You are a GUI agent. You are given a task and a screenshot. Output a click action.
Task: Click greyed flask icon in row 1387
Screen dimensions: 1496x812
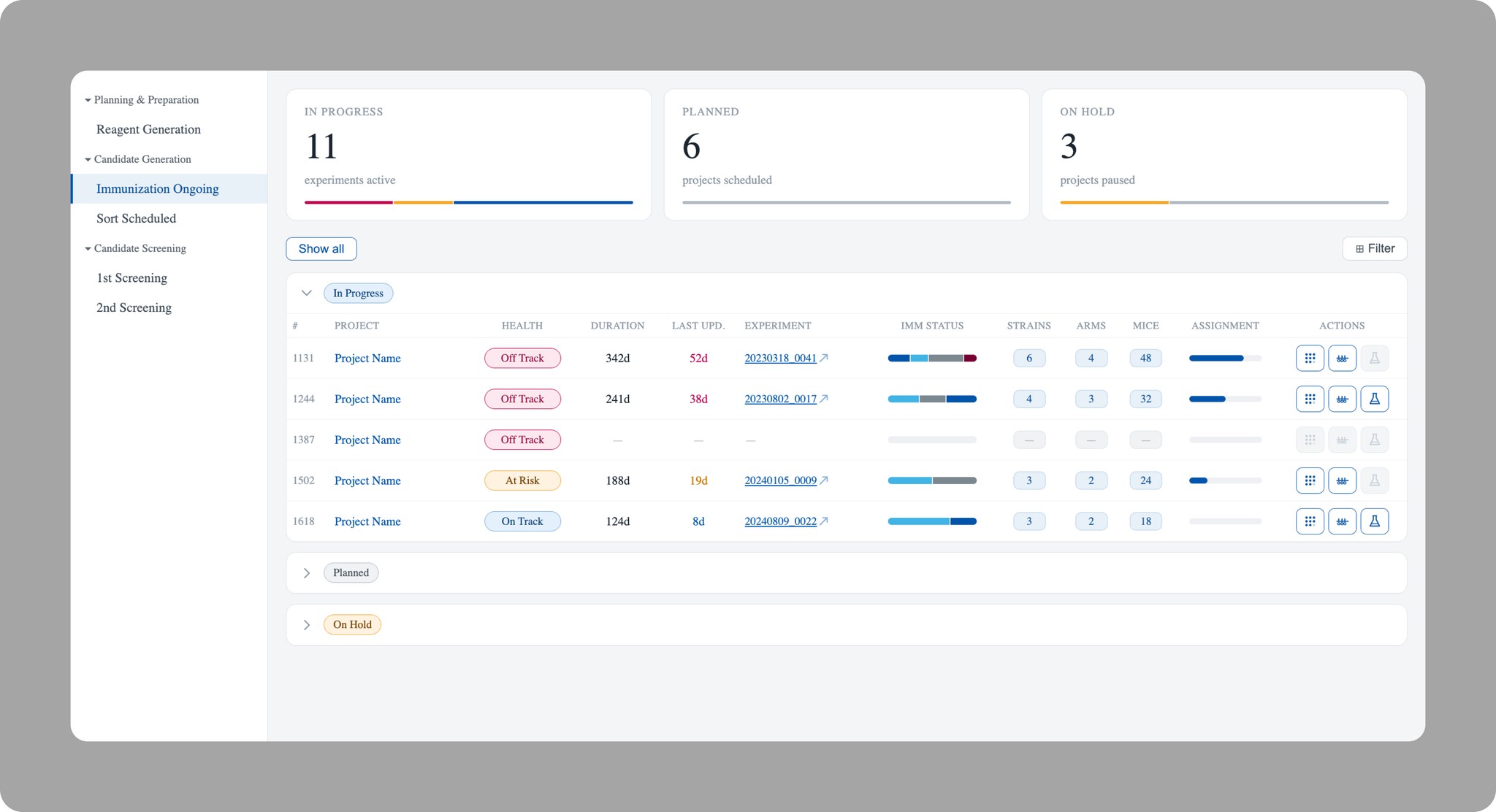(1374, 440)
